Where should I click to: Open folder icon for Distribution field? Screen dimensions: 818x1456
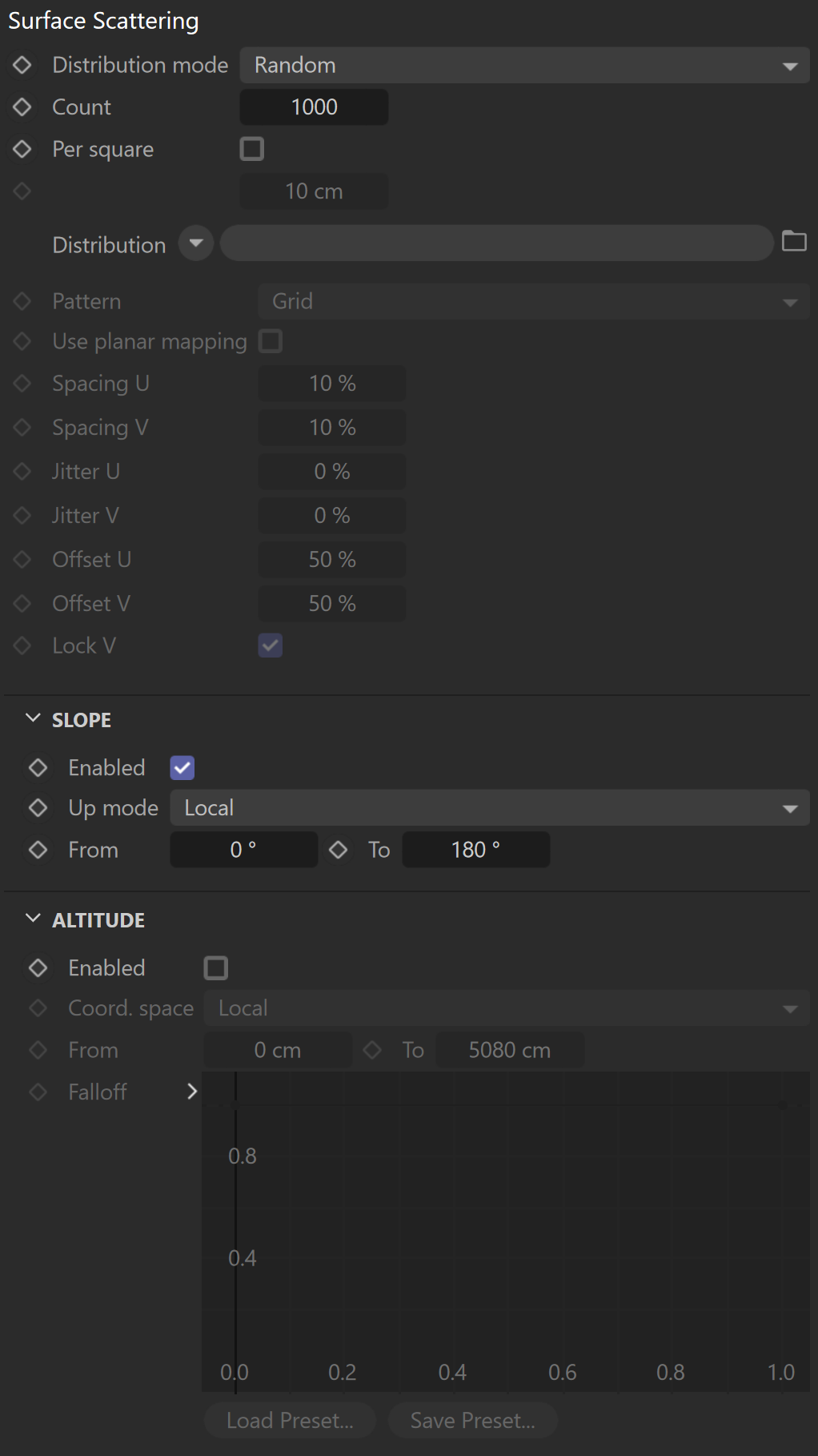coord(794,241)
